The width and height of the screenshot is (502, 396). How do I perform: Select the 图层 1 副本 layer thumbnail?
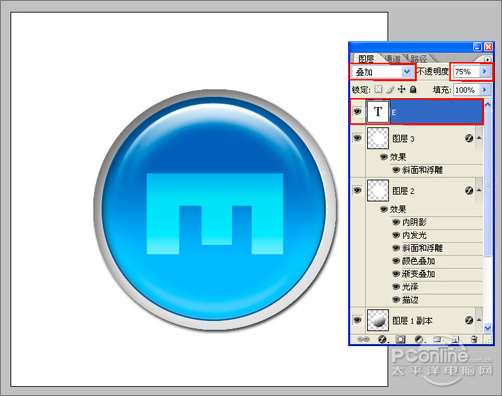click(x=378, y=320)
